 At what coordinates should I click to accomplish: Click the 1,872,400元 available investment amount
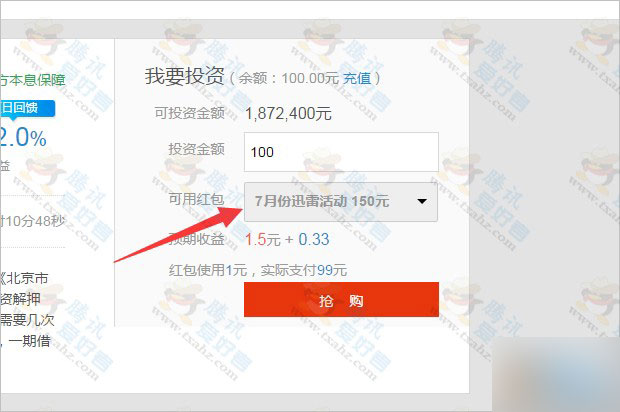[x=288, y=114]
